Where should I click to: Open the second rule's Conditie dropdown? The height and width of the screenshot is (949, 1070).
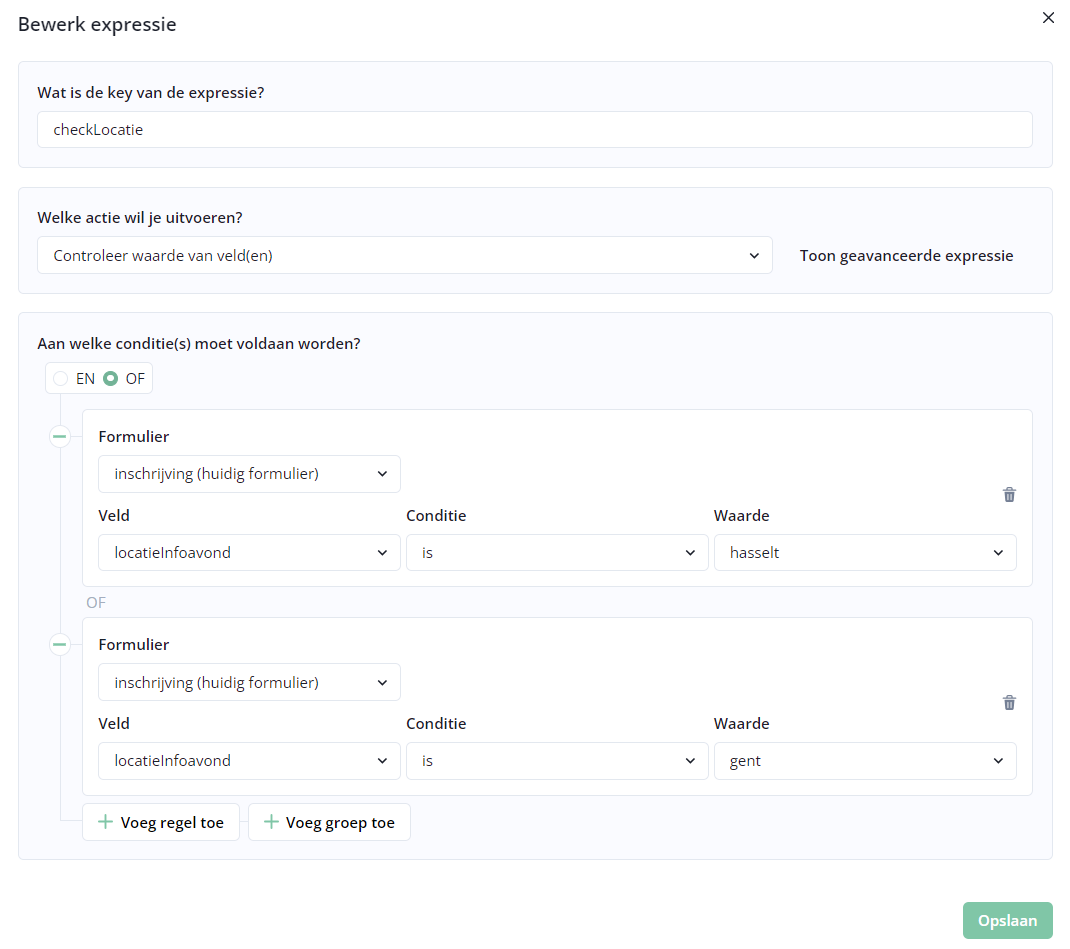pos(556,760)
